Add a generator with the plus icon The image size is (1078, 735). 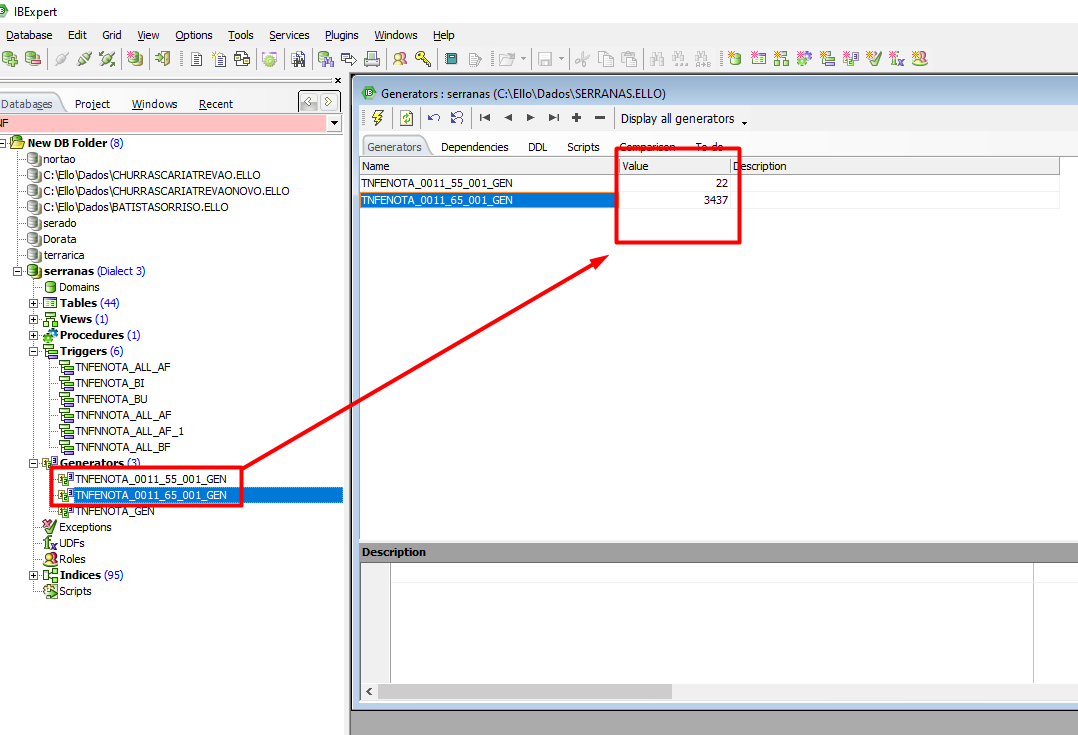(576, 118)
